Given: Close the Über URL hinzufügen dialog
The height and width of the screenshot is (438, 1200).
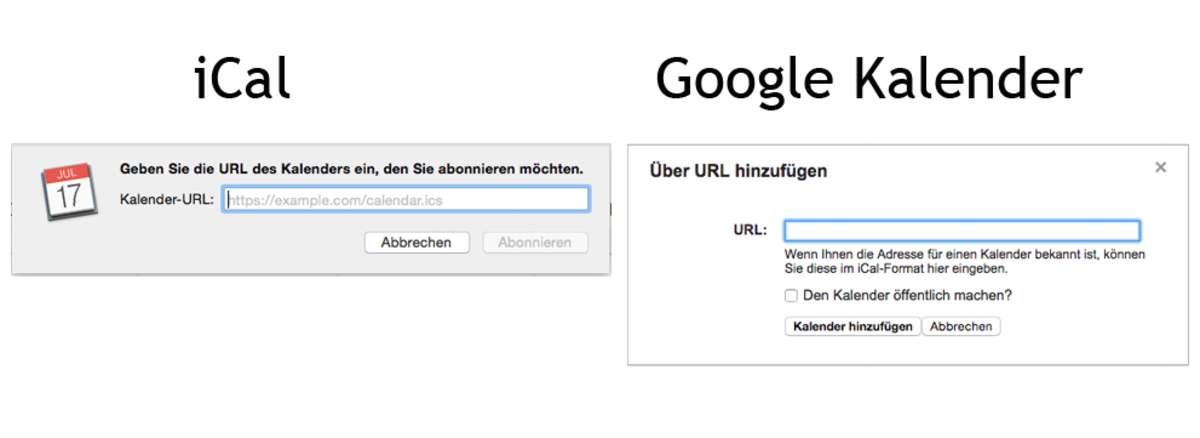Looking at the screenshot, I should (x=1160, y=168).
